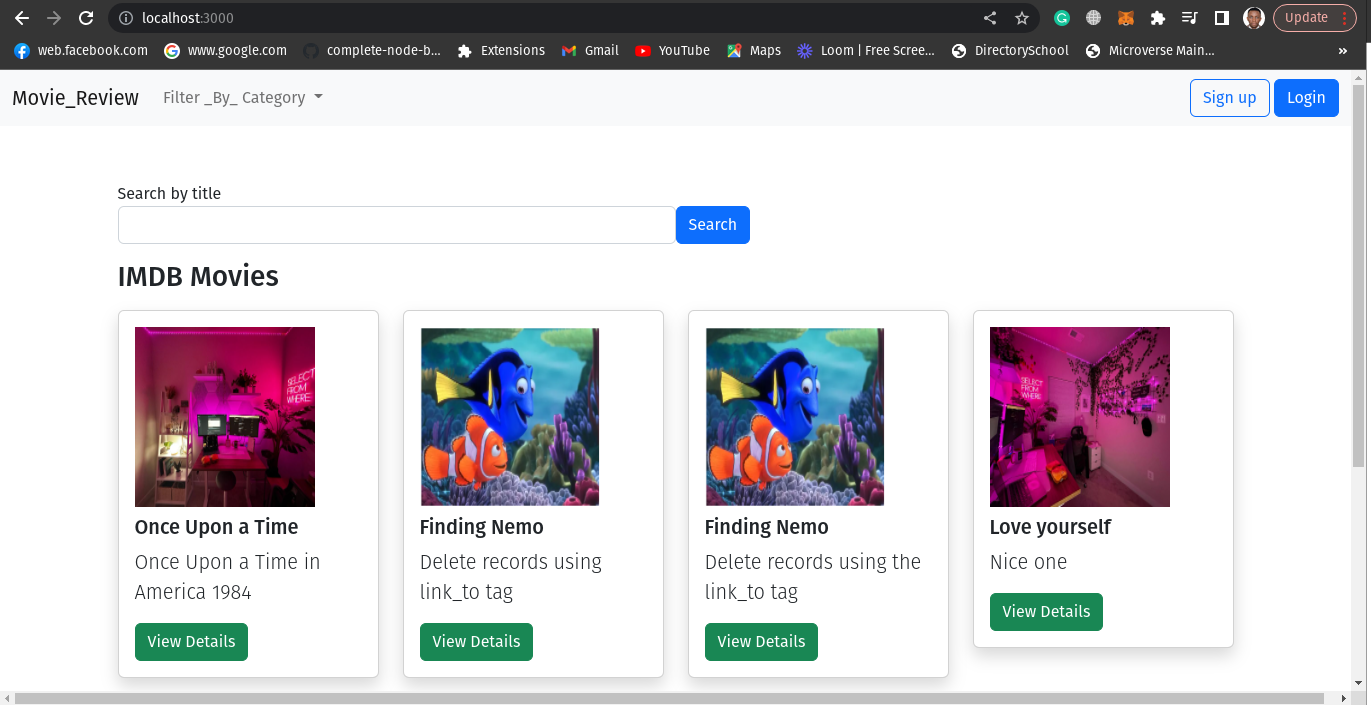Click the scrollbar down arrow
The height and width of the screenshot is (705, 1371).
pos(1358,683)
